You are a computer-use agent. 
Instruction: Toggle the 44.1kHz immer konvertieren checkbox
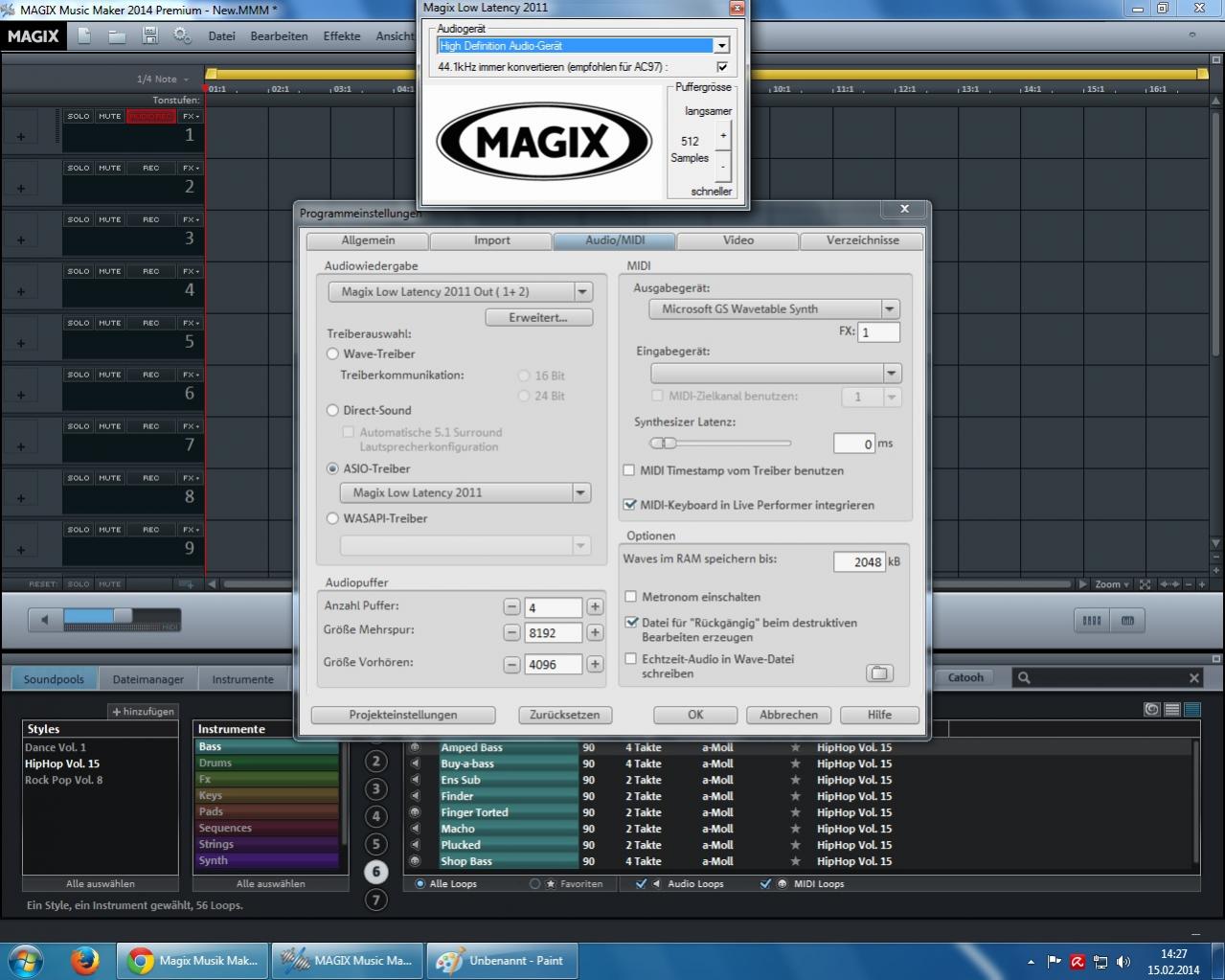coord(722,67)
